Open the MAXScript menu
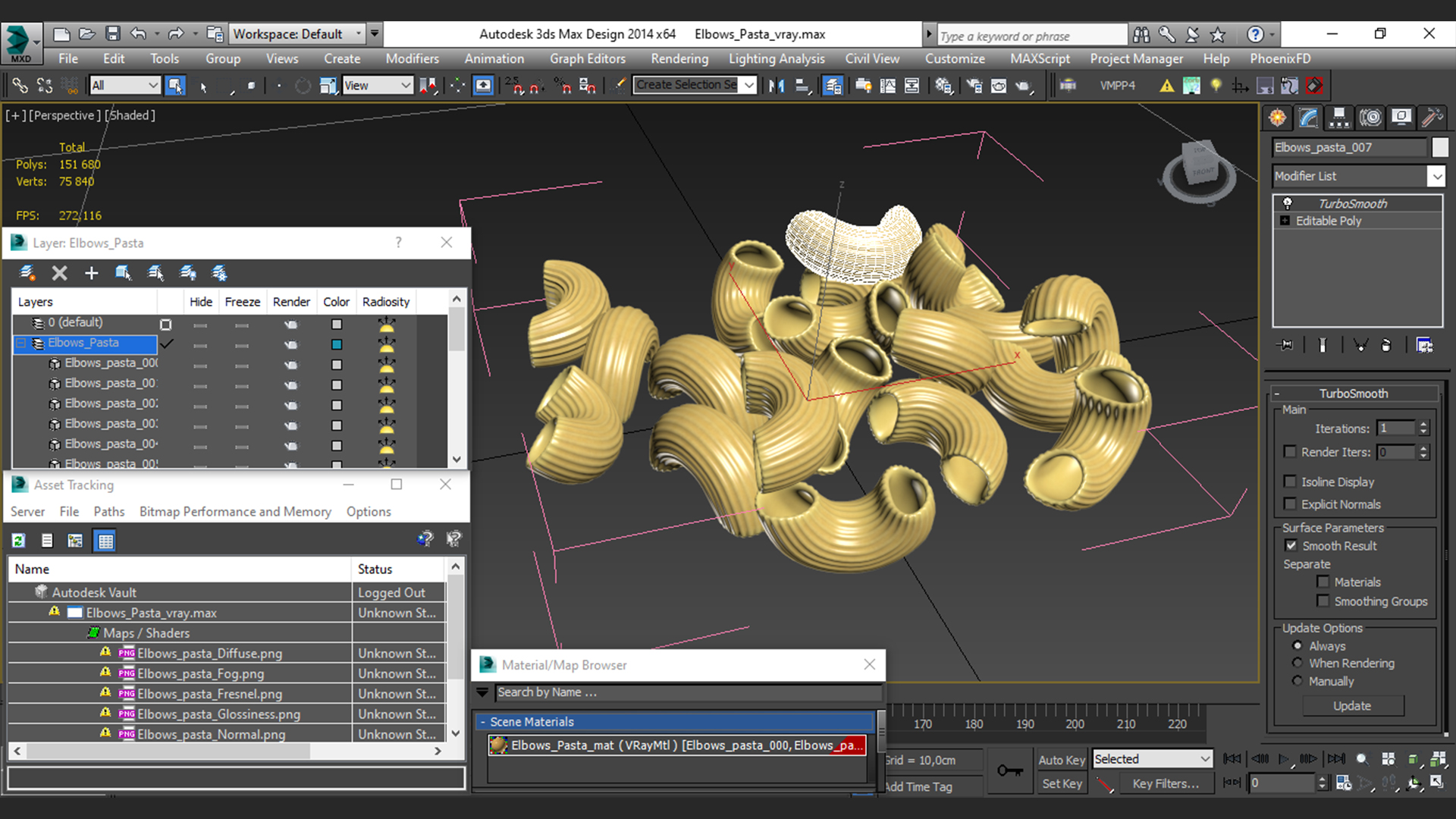Screen dimensions: 1456x819 coord(1040,58)
